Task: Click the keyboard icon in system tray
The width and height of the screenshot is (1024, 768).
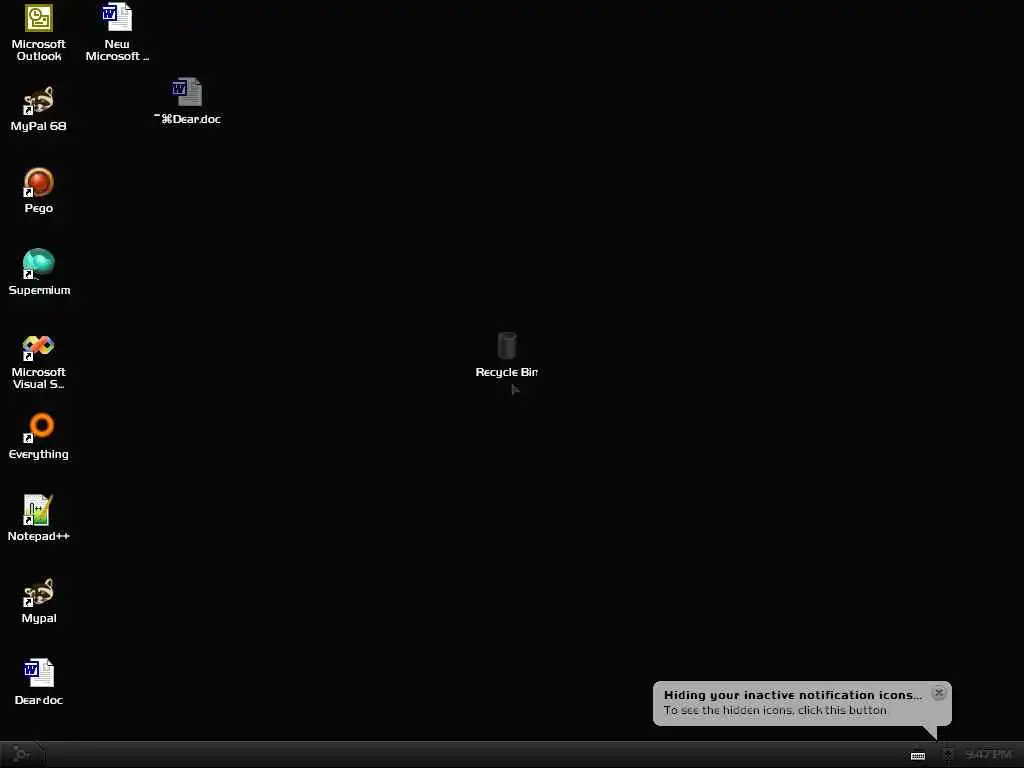Action: click(x=918, y=756)
